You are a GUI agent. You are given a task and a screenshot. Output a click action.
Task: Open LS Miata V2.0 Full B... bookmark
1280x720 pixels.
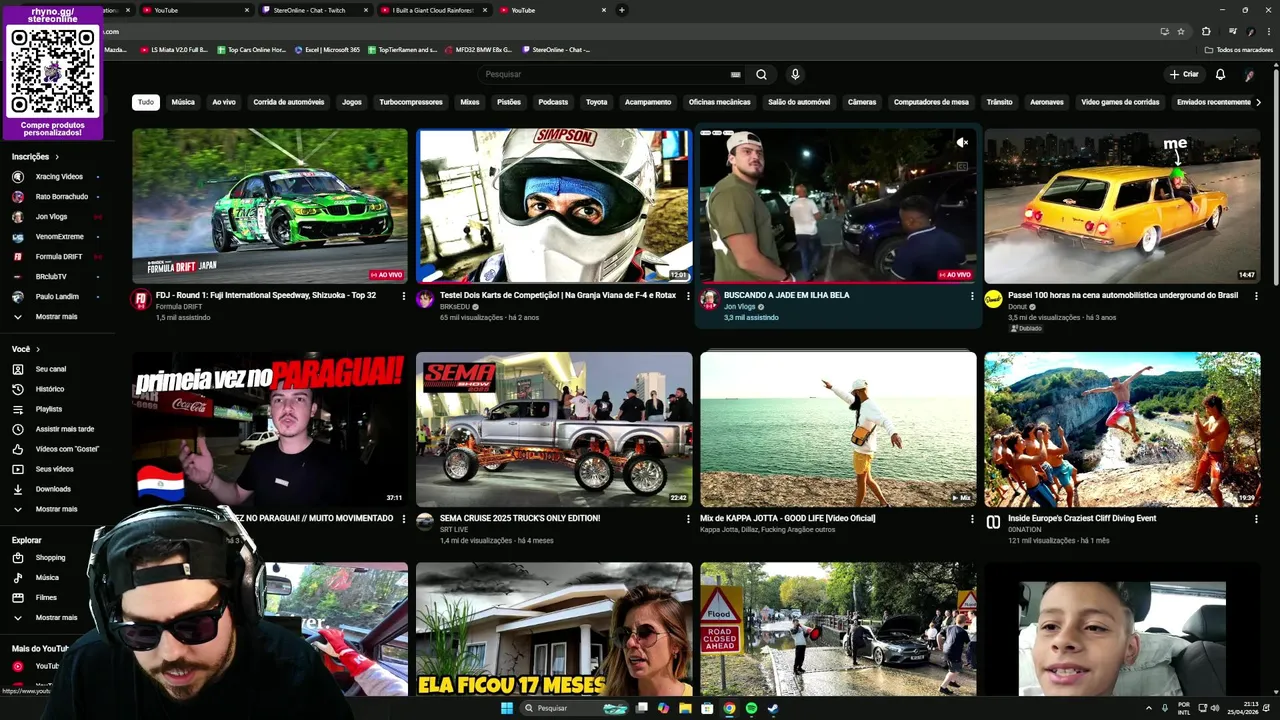[x=174, y=49]
